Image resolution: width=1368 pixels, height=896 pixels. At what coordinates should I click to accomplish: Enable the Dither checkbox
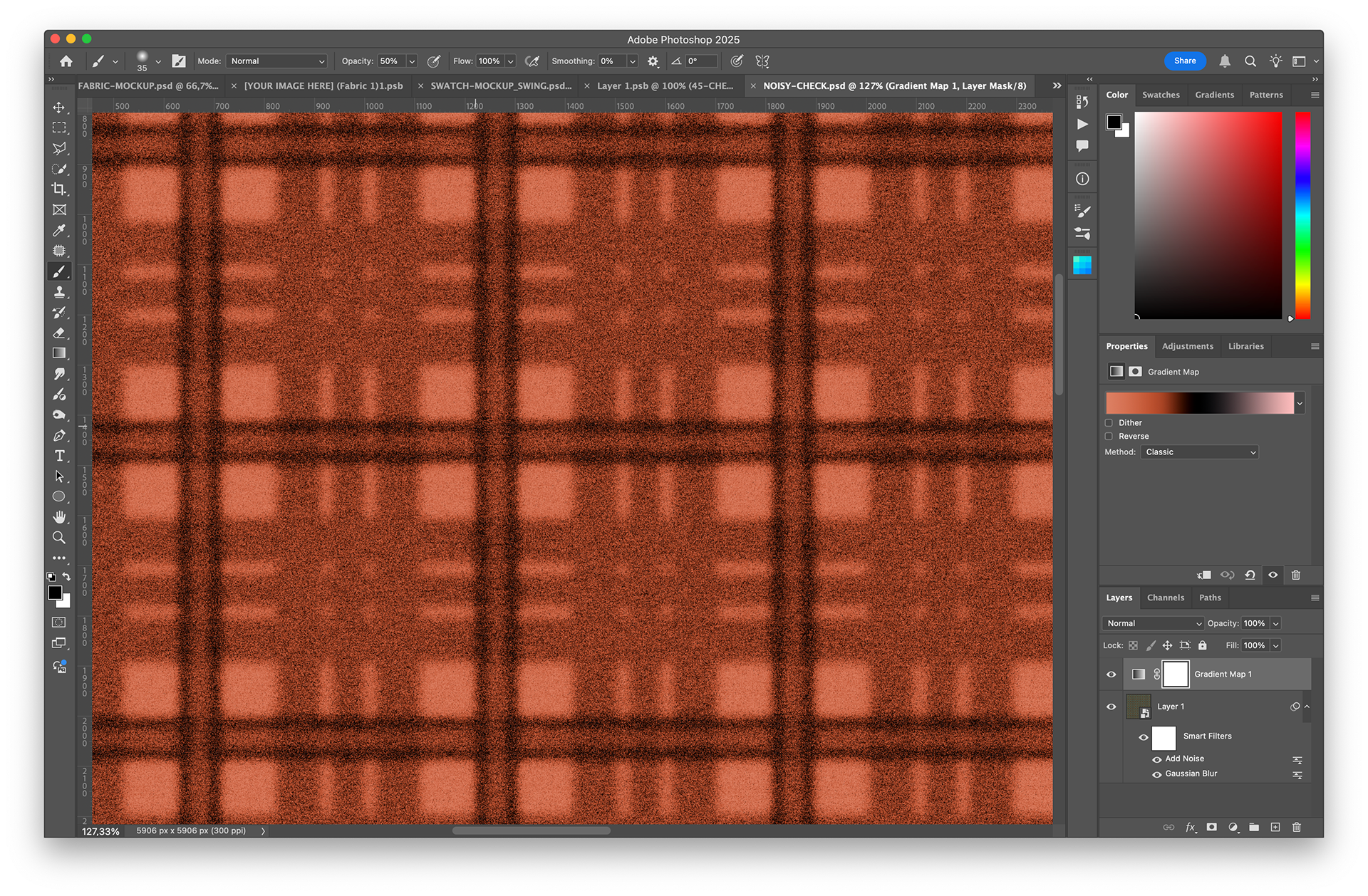coord(1109,423)
